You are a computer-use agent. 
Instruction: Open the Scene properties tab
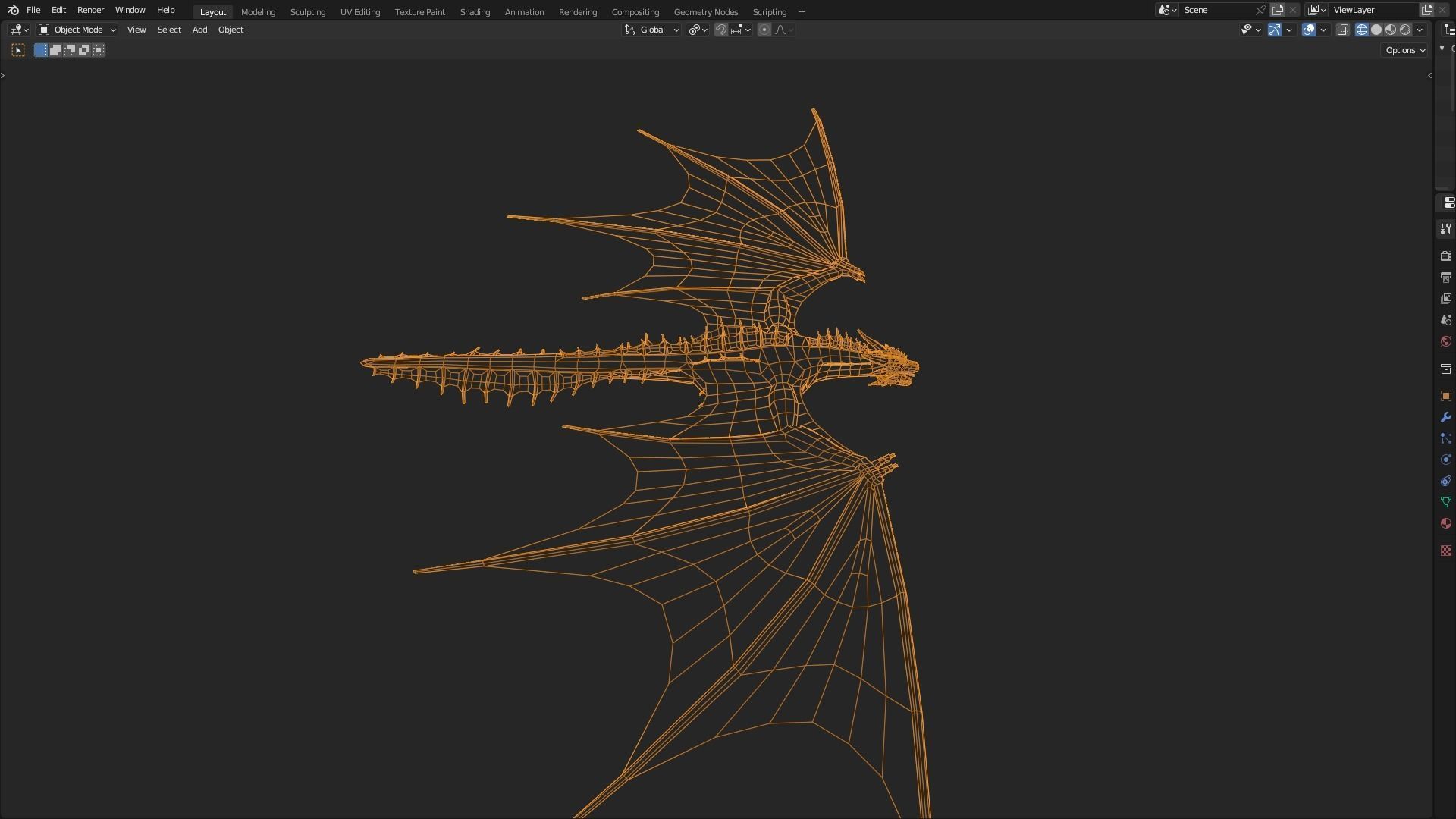[x=1445, y=320]
